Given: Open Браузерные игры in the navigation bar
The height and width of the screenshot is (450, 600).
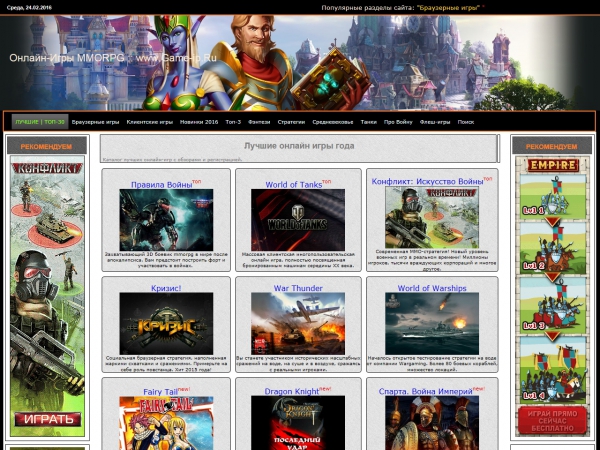Looking at the screenshot, I should pyautogui.click(x=95, y=122).
